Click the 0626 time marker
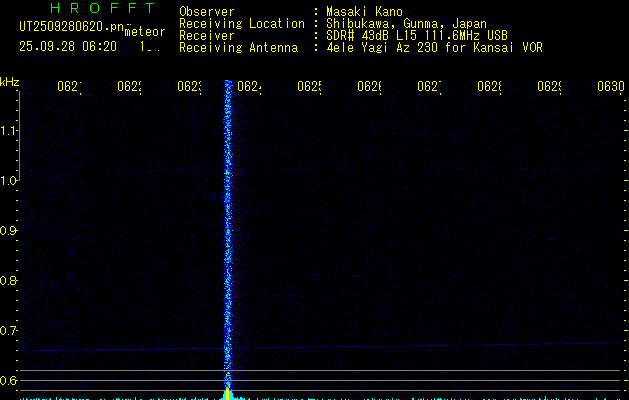Viewport: 629px width, 400px height. point(369,87)
